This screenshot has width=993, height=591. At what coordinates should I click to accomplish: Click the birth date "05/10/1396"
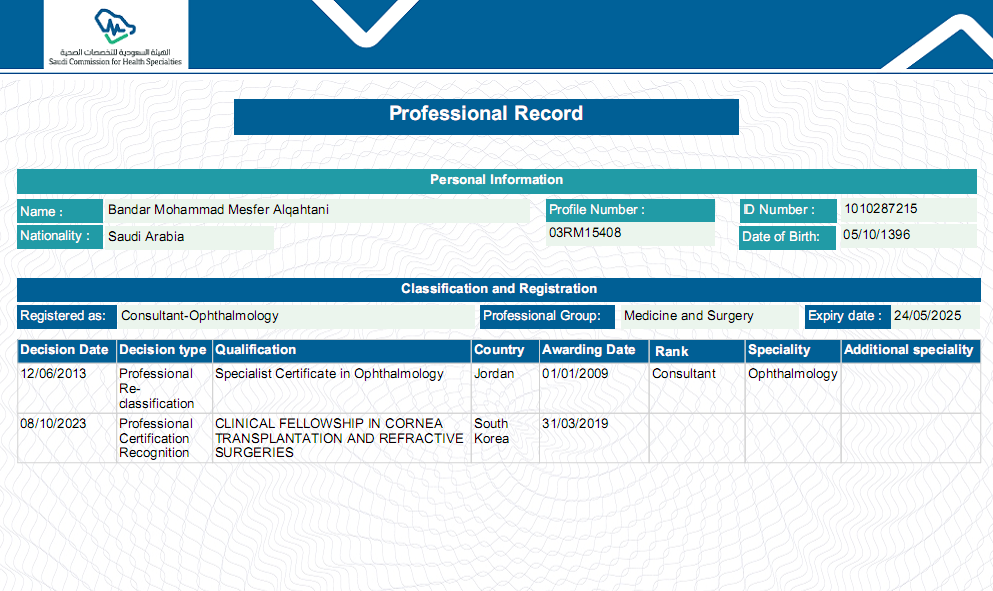pos(876,235)
